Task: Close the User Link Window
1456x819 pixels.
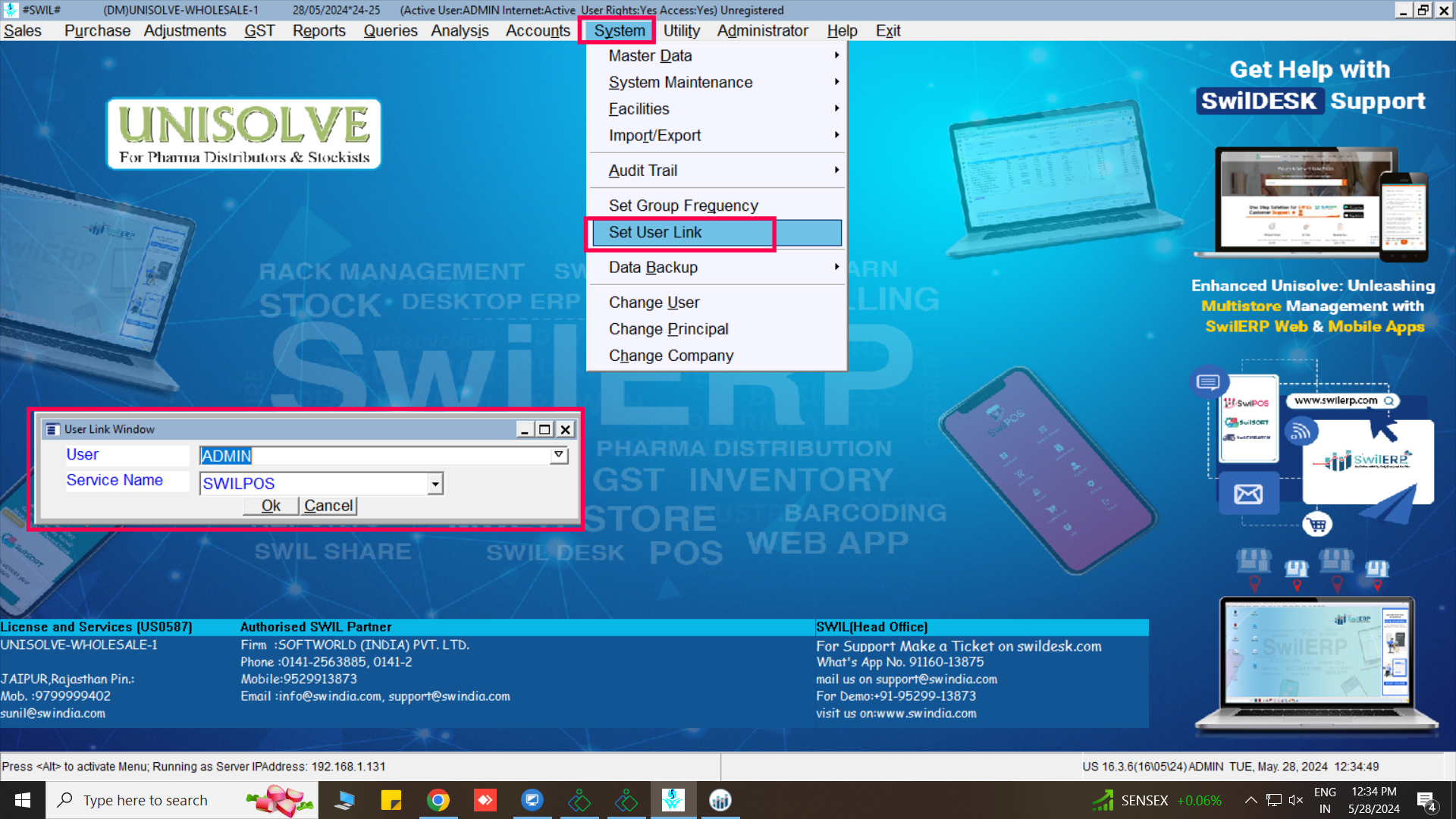Action: pyautogui.click(x=566, y=429)
